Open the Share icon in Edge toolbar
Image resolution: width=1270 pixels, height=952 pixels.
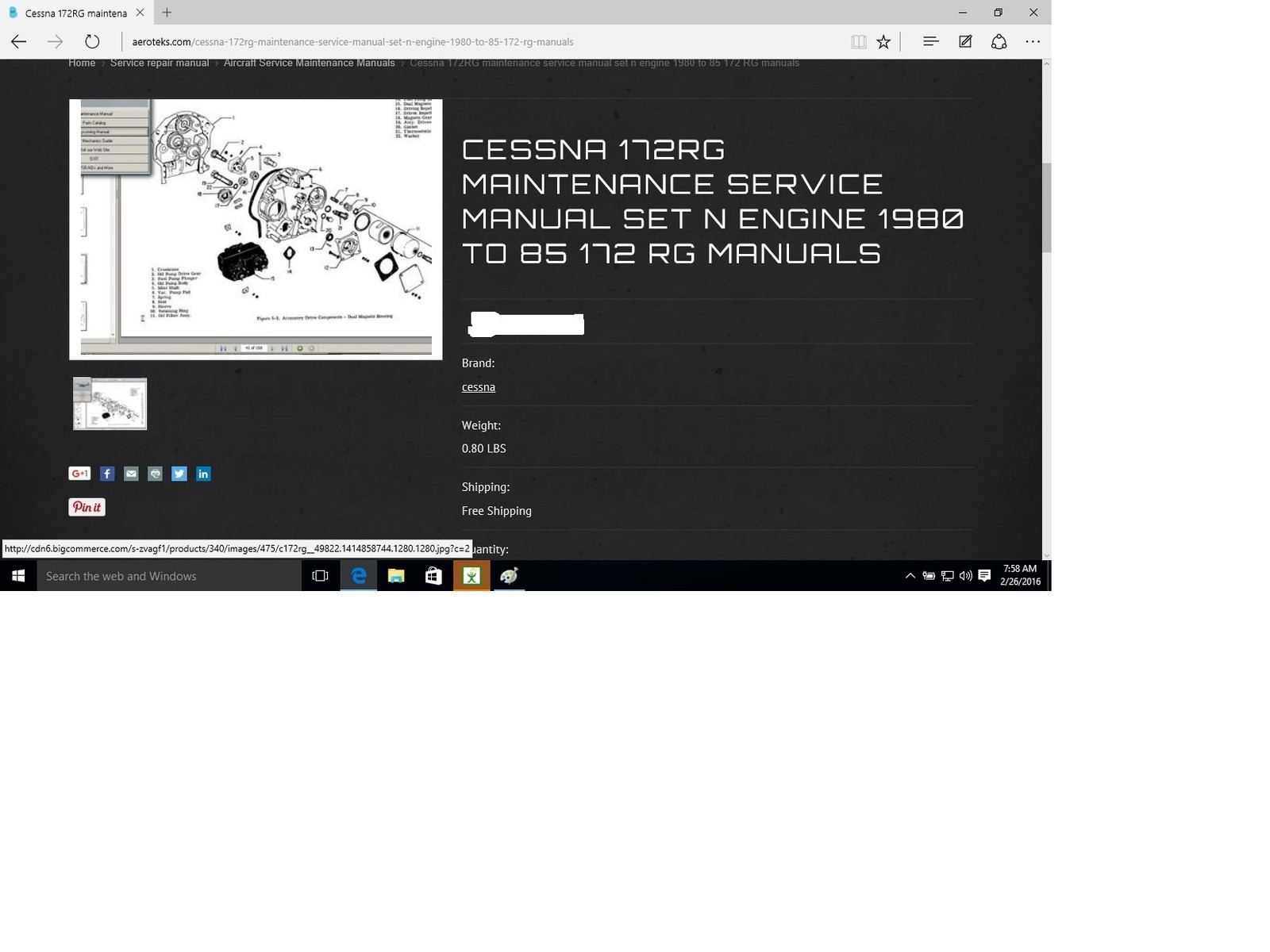pyautogui.click(x=999, y=41)
